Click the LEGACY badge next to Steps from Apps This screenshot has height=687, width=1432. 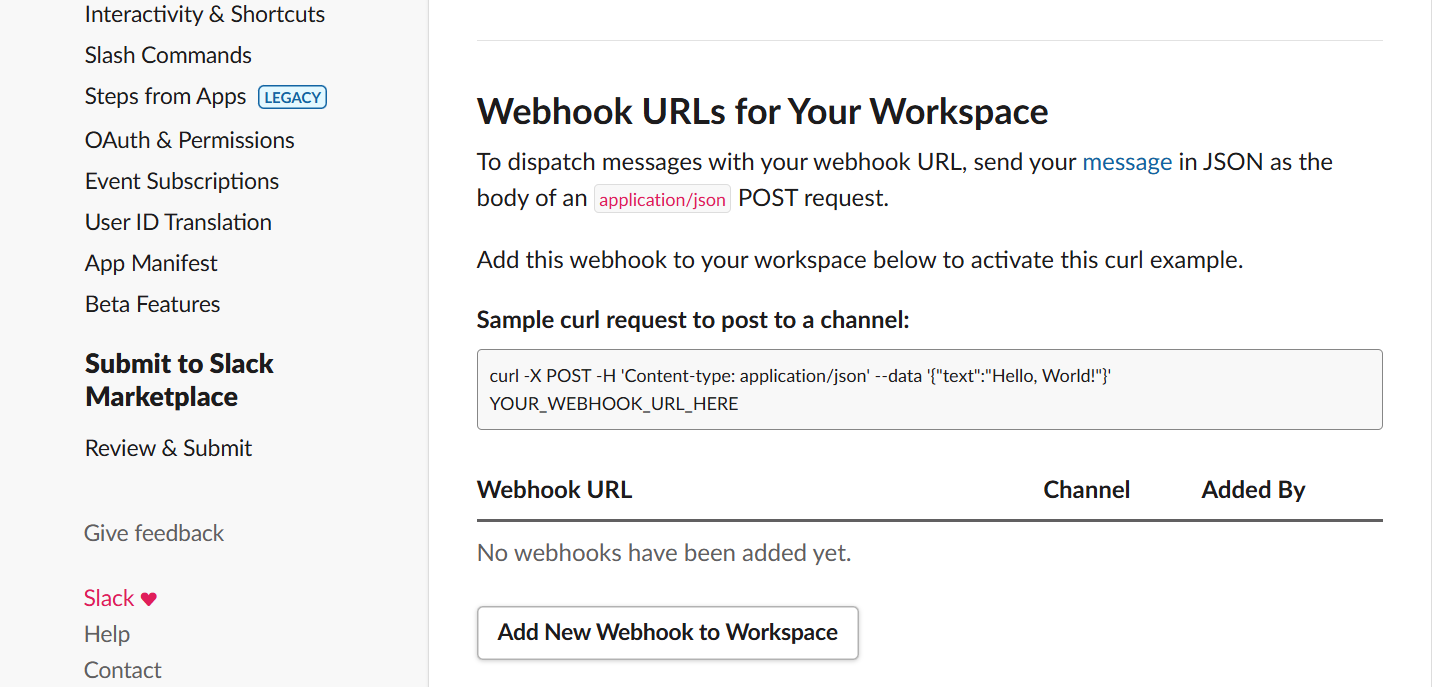tap(292, 98)
